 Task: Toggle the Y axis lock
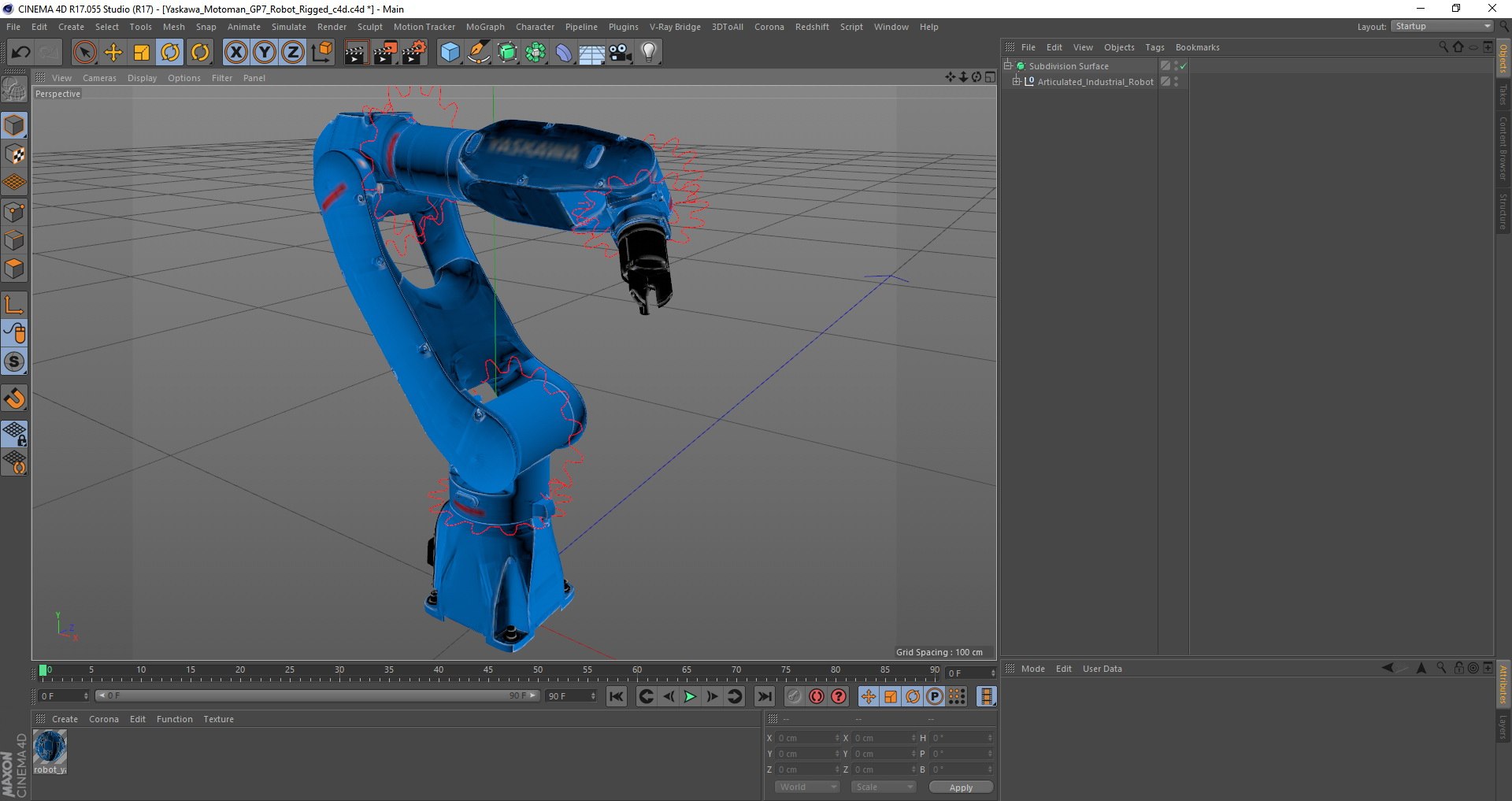click(265, 53)
